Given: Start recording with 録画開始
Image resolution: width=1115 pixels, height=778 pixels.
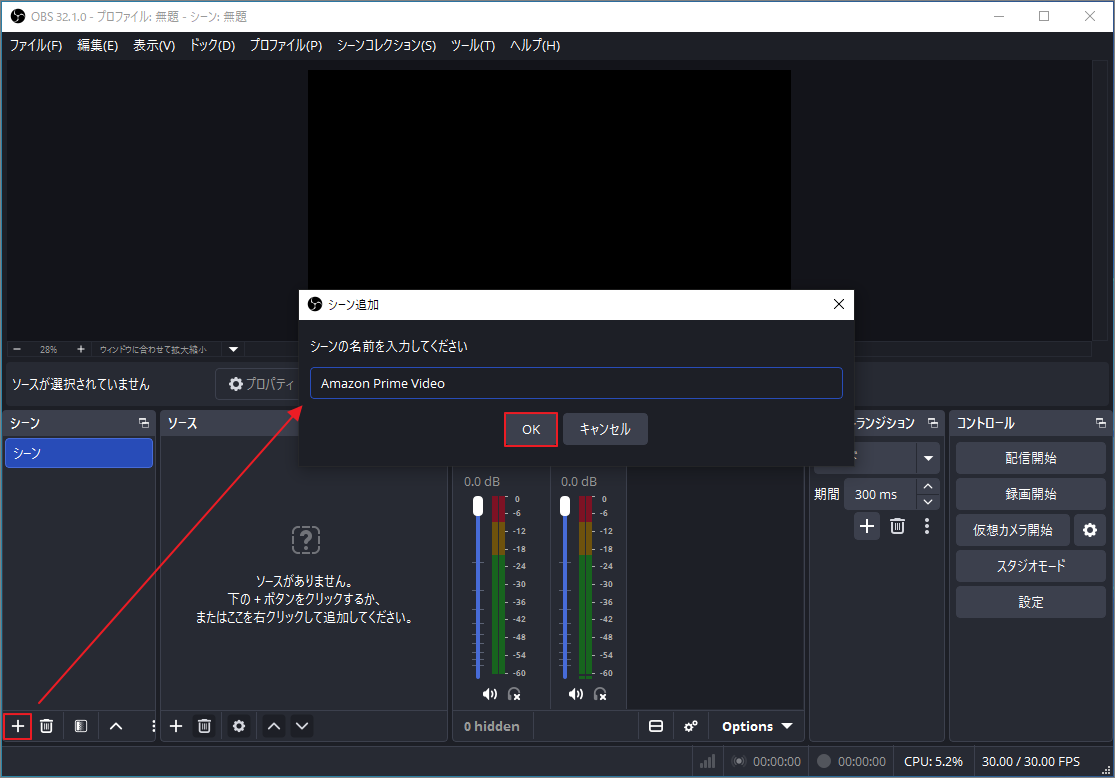Looking at the screenshot, I should pyautogui.click(x=1030, y=494).
